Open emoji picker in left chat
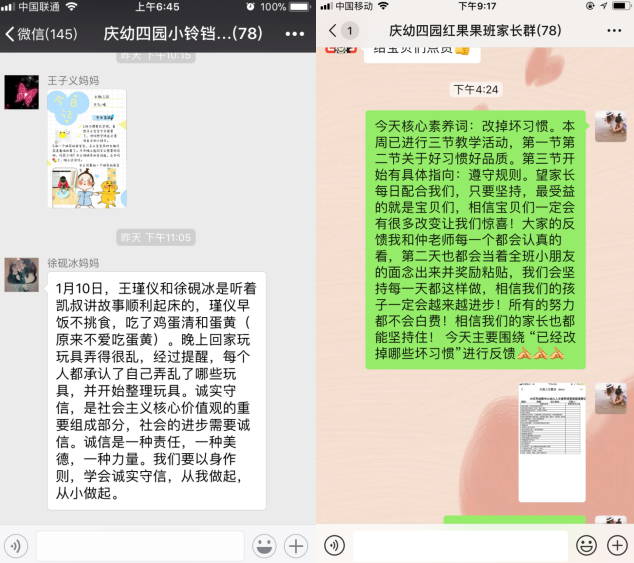The height and width of the screenshot is (563, 634). 264,545
